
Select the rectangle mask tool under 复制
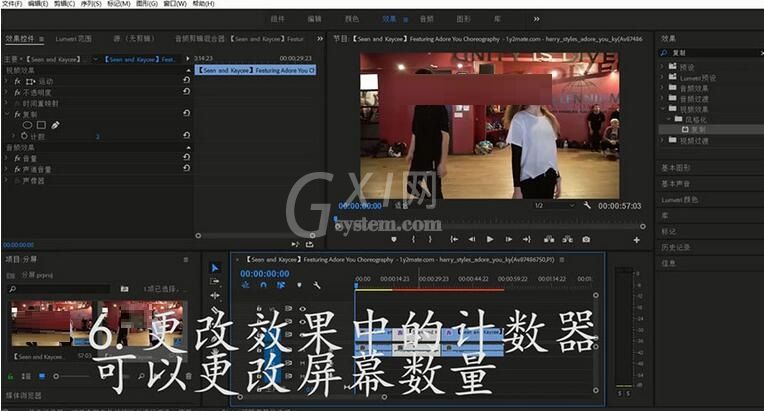41,125
